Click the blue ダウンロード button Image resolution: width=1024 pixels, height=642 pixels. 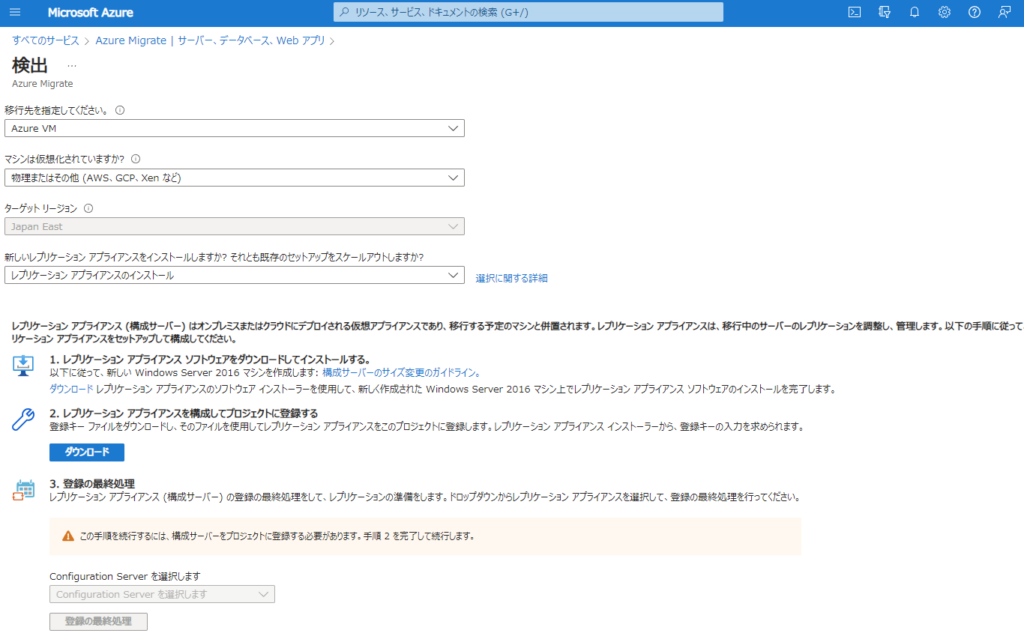(x=87, y=452)
